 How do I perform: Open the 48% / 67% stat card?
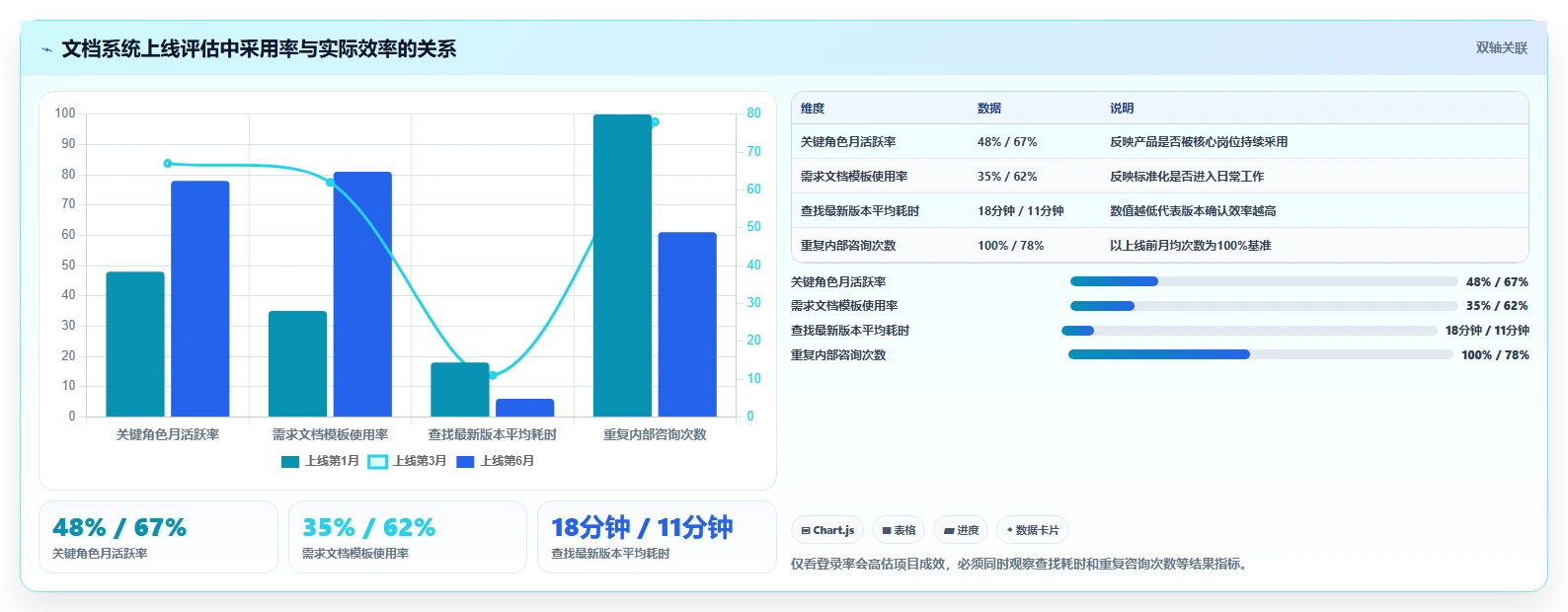(158, 537)
